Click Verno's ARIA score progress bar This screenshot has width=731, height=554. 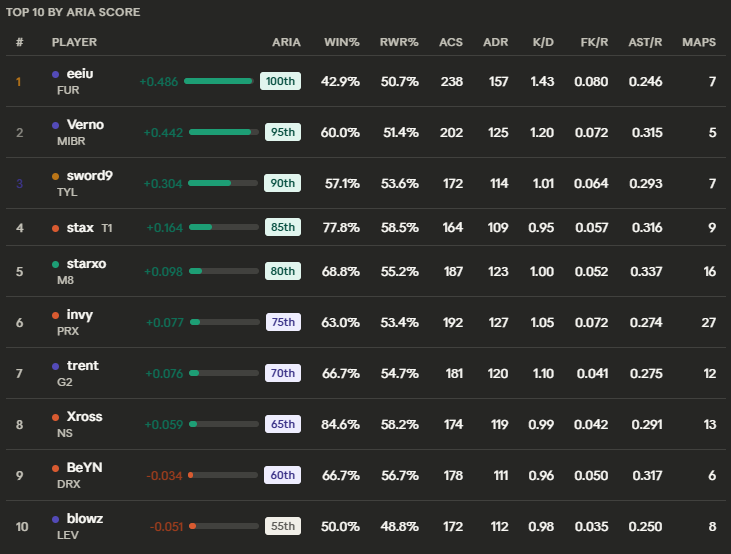pyautogui.click(x=223, y=132)
